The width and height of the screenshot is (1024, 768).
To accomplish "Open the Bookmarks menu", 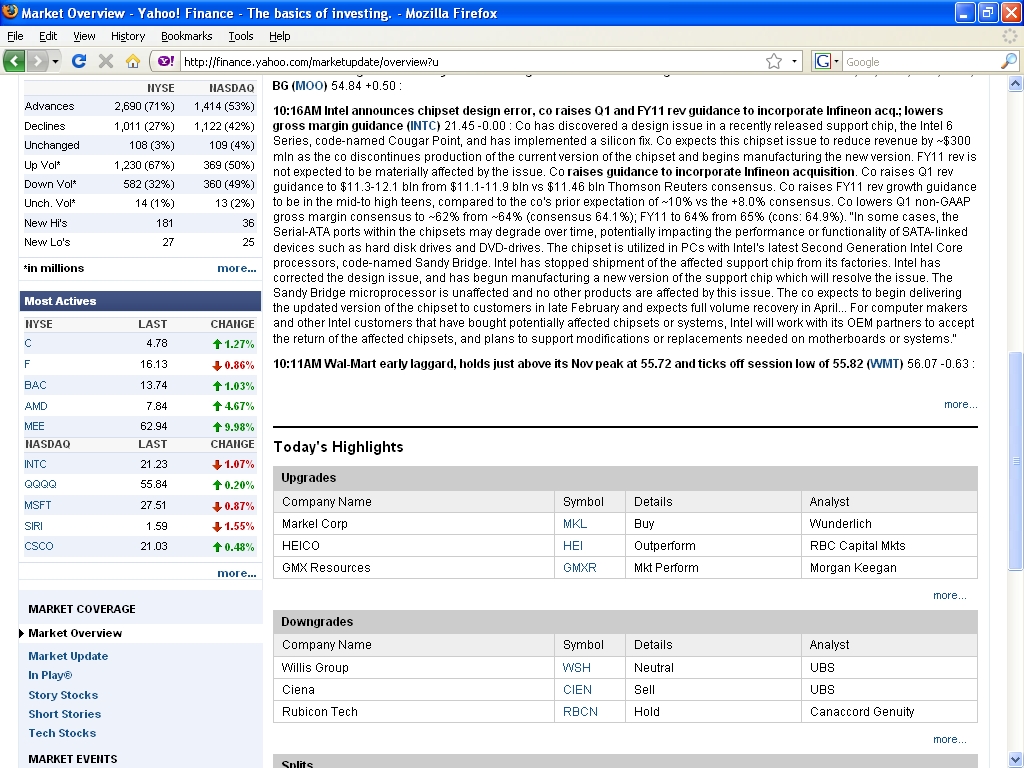I will [x=187, y=36].
